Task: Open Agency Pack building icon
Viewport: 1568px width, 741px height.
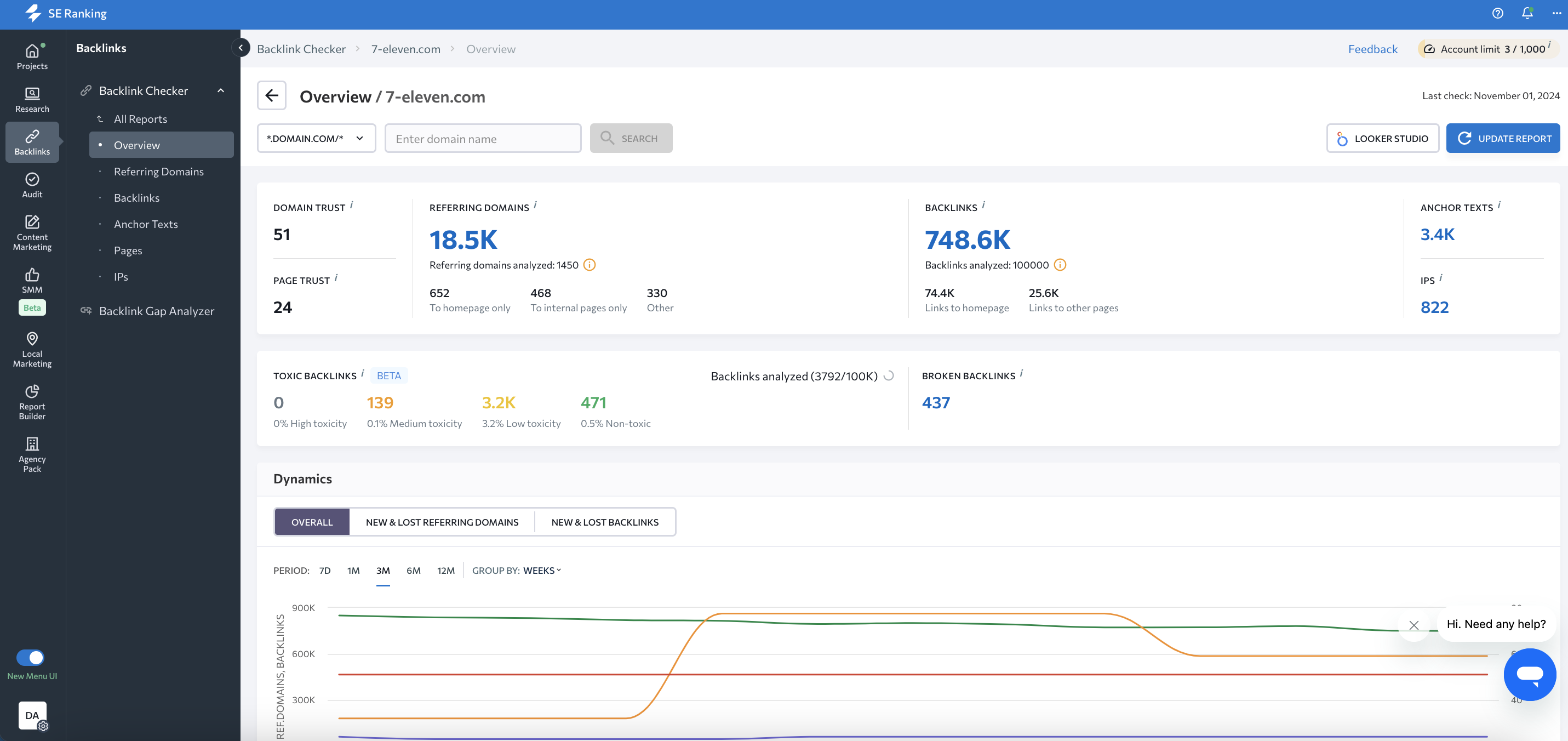Action: 32,443
